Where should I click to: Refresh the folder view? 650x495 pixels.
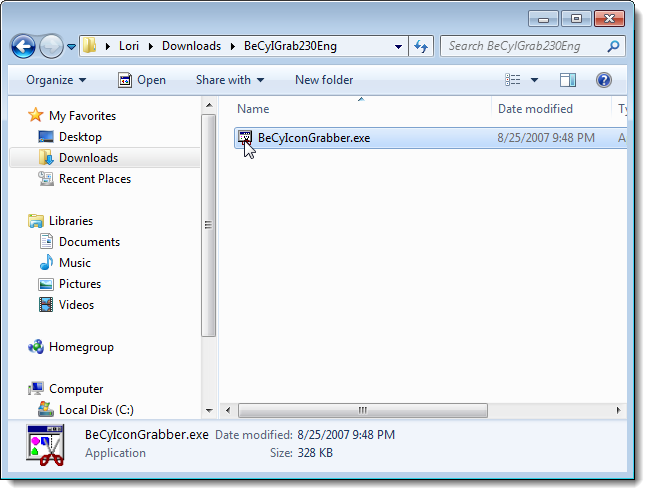point(421,46)
